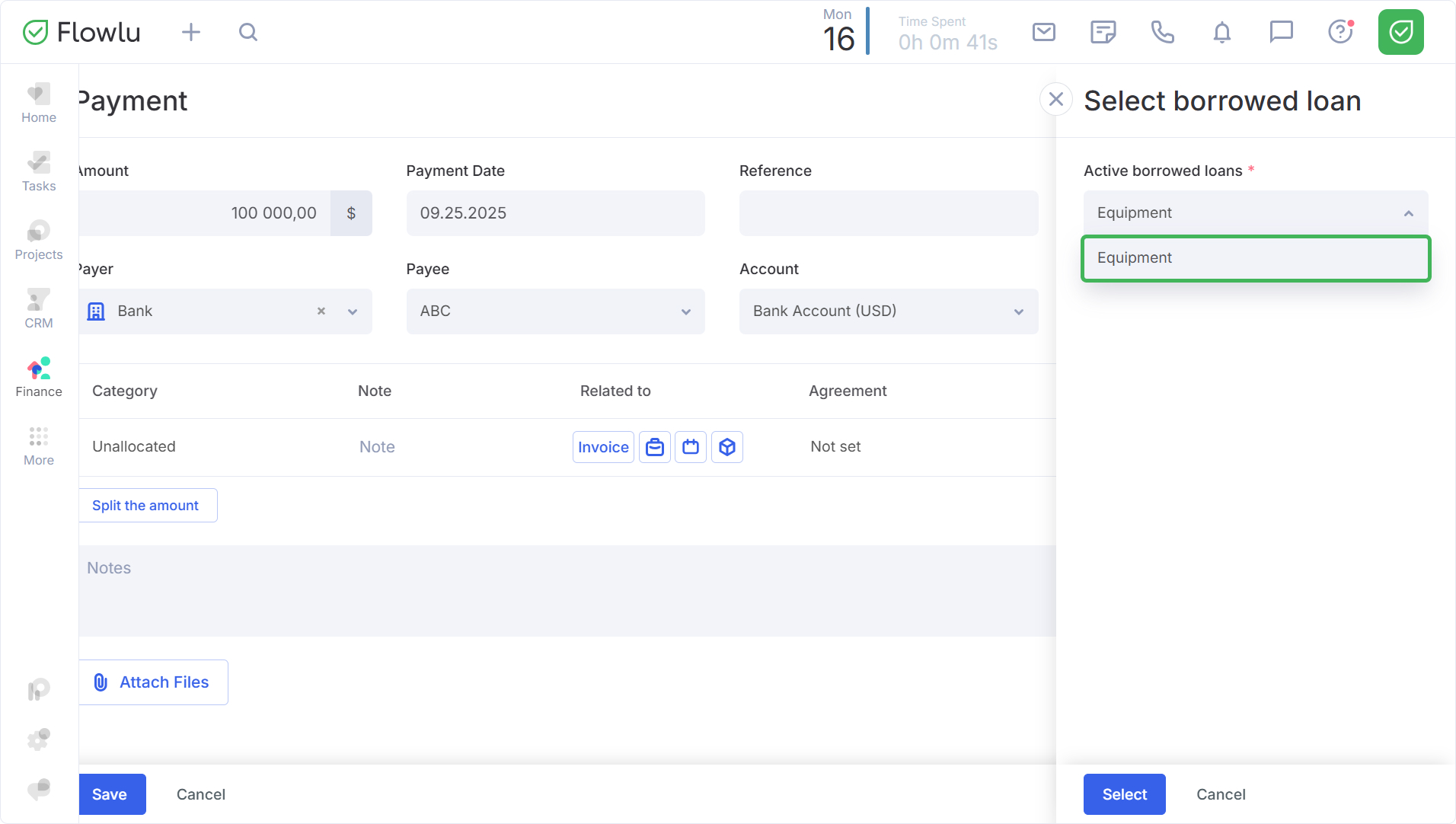The width and height of the screenshot is (1456, 824).
Task: Link payment to a project briefcase icon
Action: [x=655, y=447]
